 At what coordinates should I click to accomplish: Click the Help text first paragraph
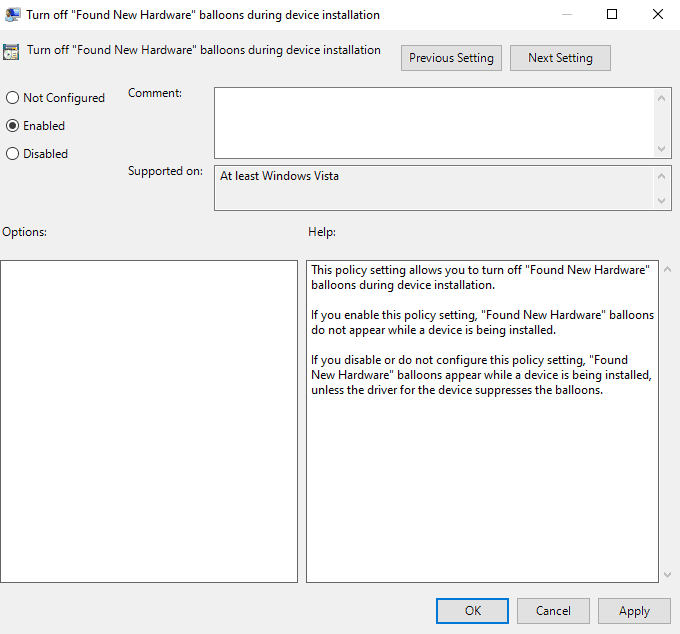coord(480,277)
